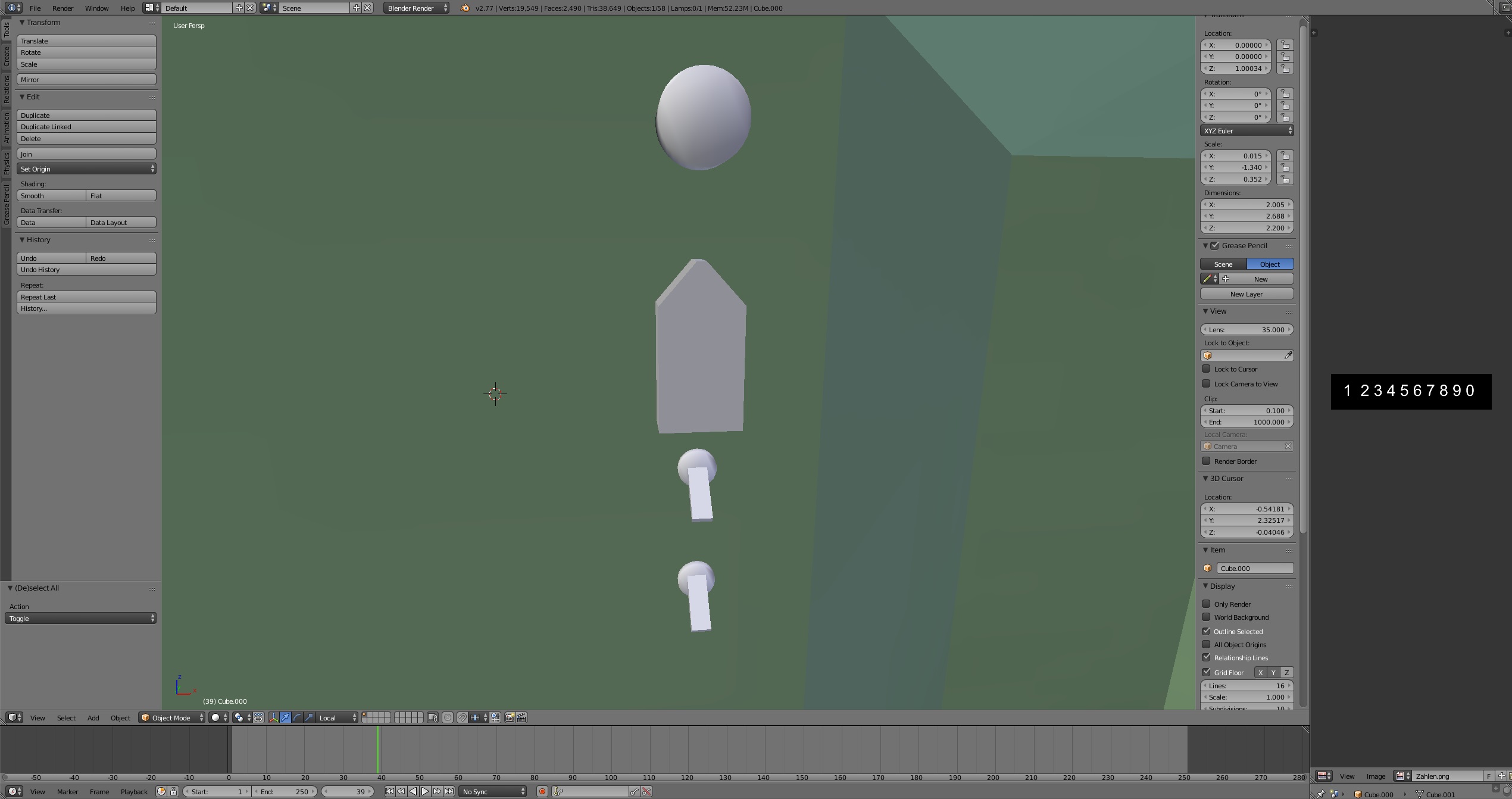
Task: Click the OpenGL render image camera icon
Action: tap(510, 717)
